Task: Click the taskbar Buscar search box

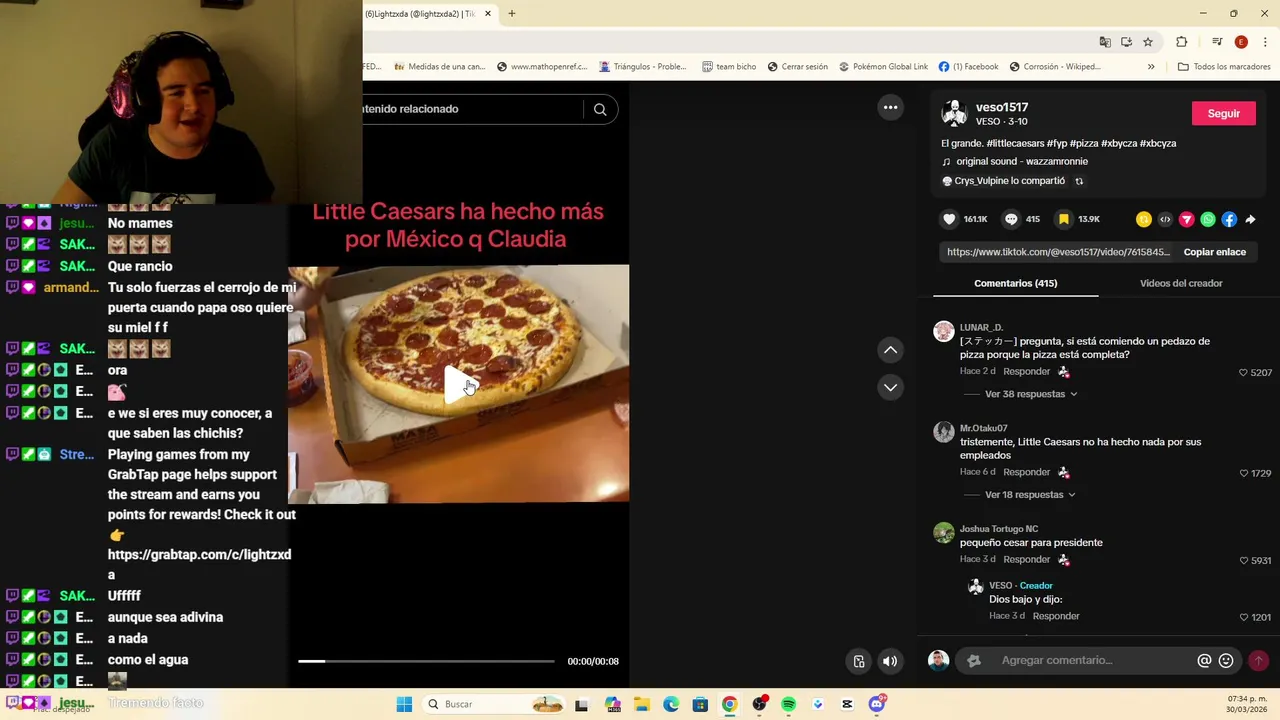Action: [495, 704]
